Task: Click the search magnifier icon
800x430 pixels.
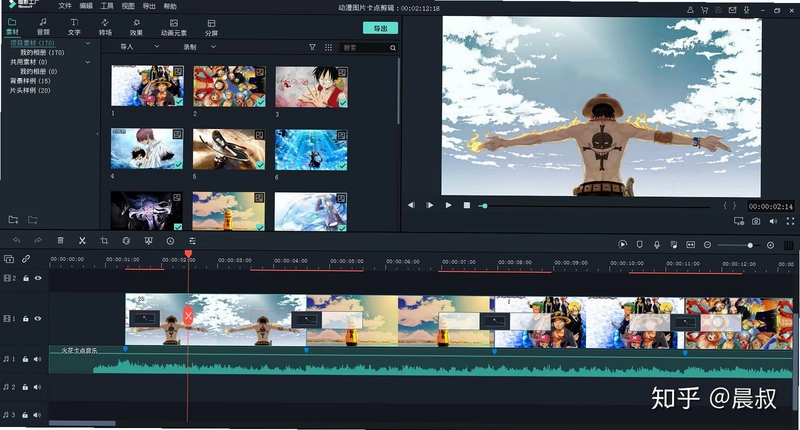Action: pos(393,47)
